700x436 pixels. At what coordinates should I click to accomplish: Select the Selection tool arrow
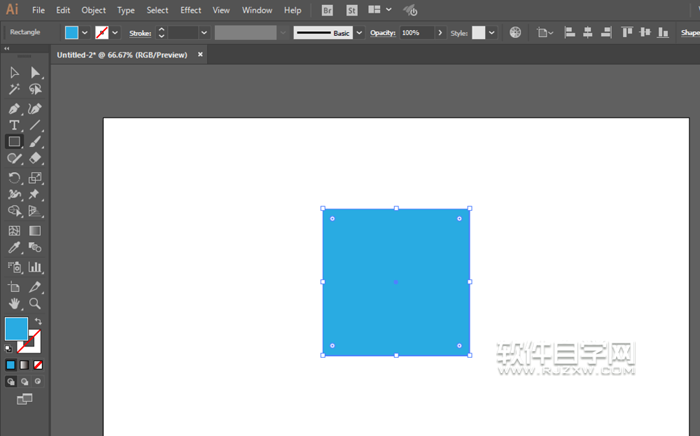pyautogui.click(x=14, y=73)
